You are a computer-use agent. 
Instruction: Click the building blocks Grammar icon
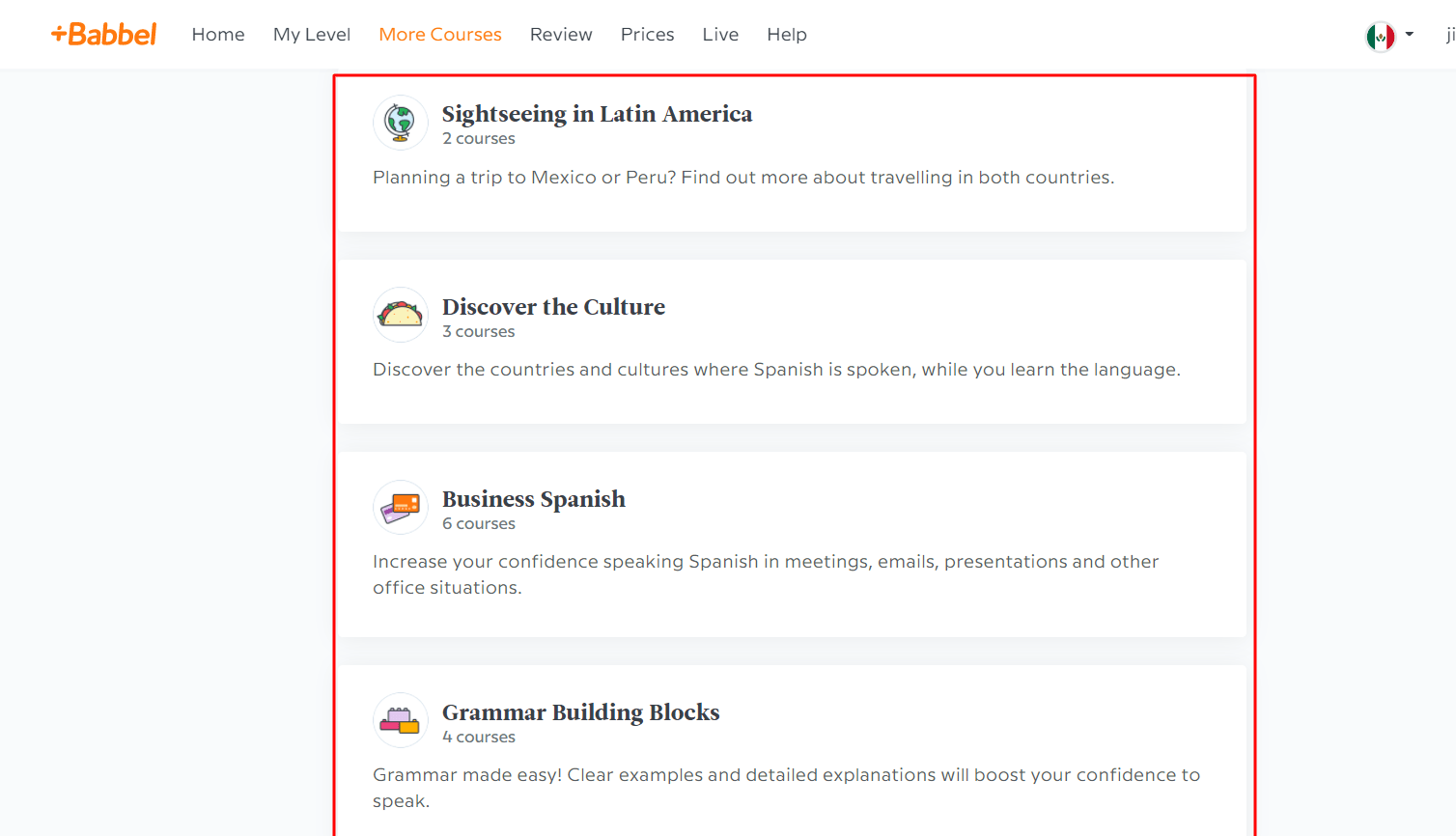tap(400, 720)
